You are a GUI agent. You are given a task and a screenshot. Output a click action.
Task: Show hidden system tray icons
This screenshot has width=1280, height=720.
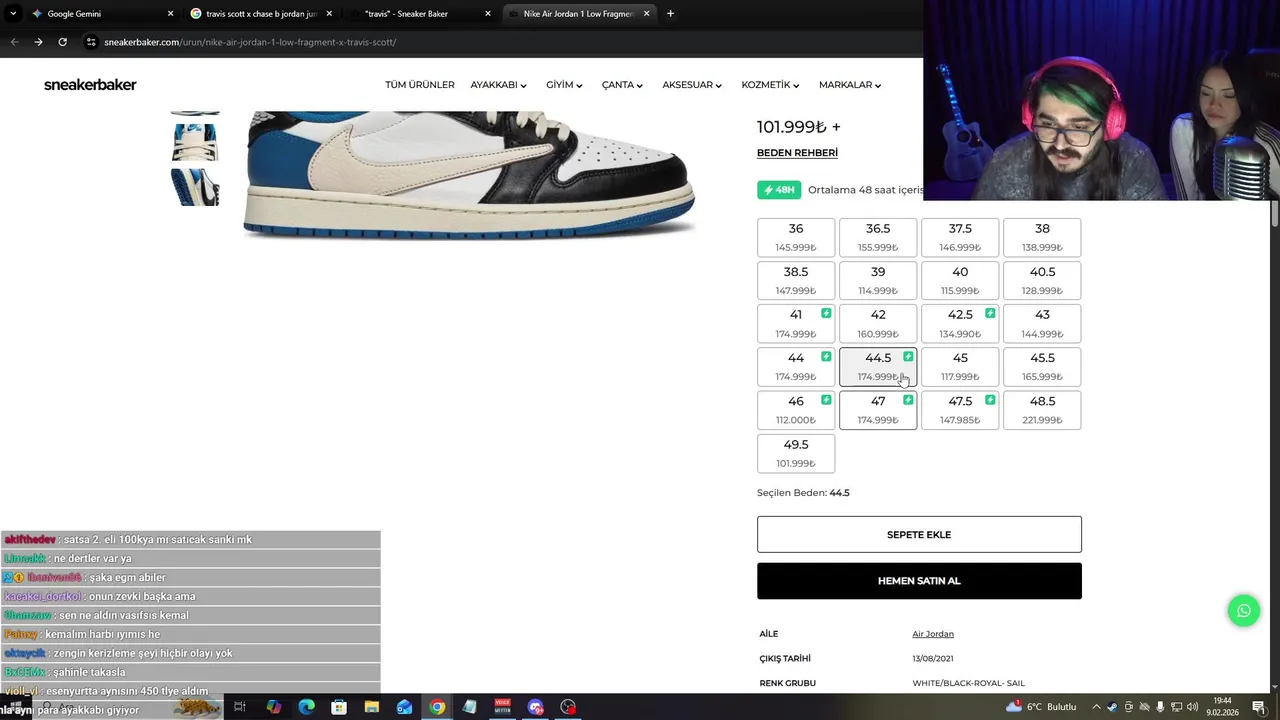[1096, 707]
